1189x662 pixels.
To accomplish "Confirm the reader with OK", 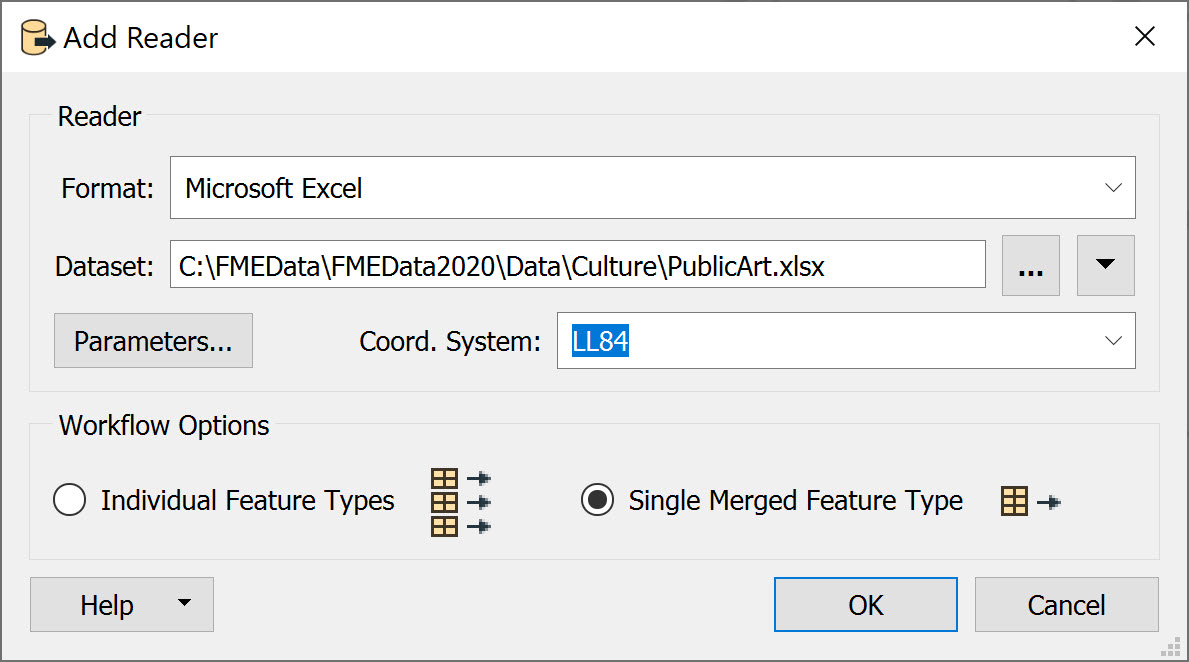I will click(866, 605).
